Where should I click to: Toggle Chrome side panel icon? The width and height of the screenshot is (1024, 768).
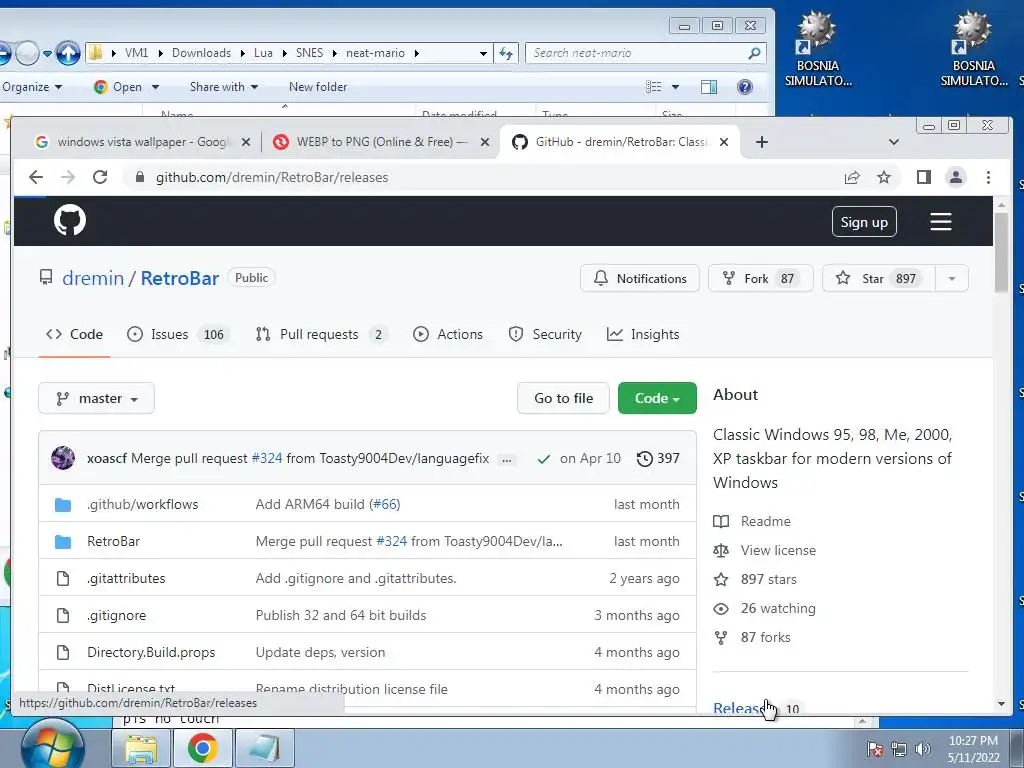point(923,177)
